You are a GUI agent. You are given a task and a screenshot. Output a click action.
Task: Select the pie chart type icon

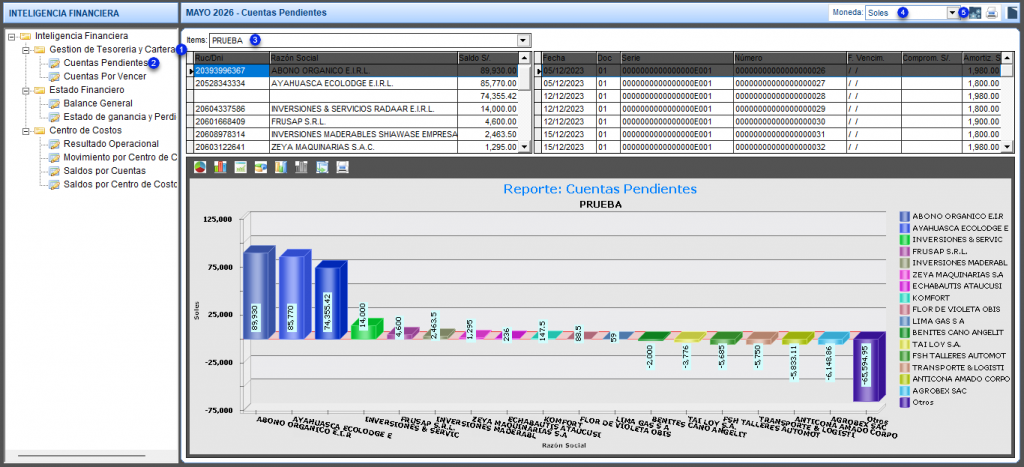coord(200,167)
